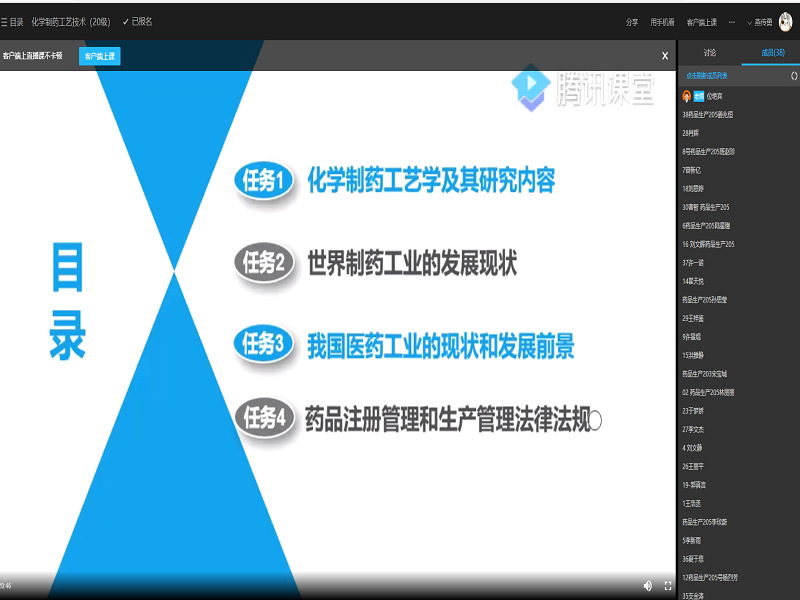Click 客户端上课 in the top bar
Screen dimensions: 800x600
(701, 21)
